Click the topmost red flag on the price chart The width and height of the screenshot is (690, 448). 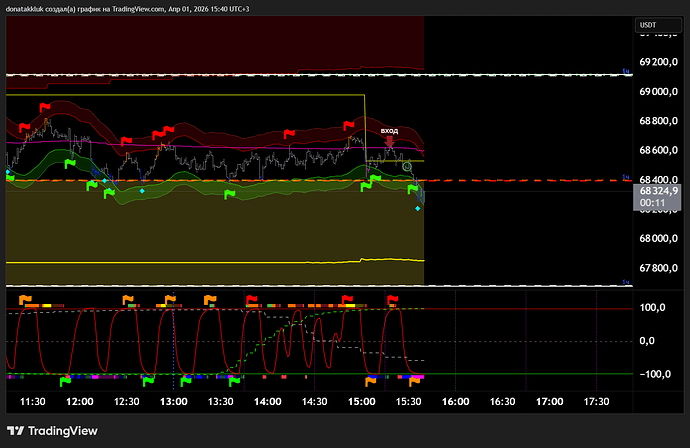(45, 107)
